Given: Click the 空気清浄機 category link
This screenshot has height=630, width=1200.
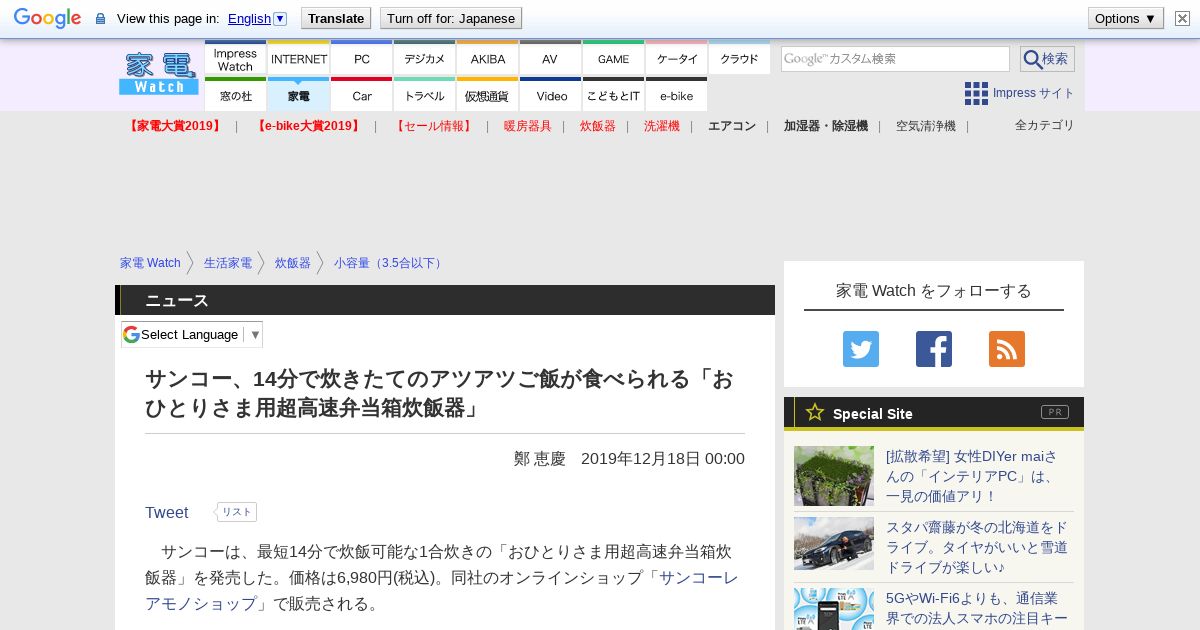Looking at the screenshot, I should point(926,126).
